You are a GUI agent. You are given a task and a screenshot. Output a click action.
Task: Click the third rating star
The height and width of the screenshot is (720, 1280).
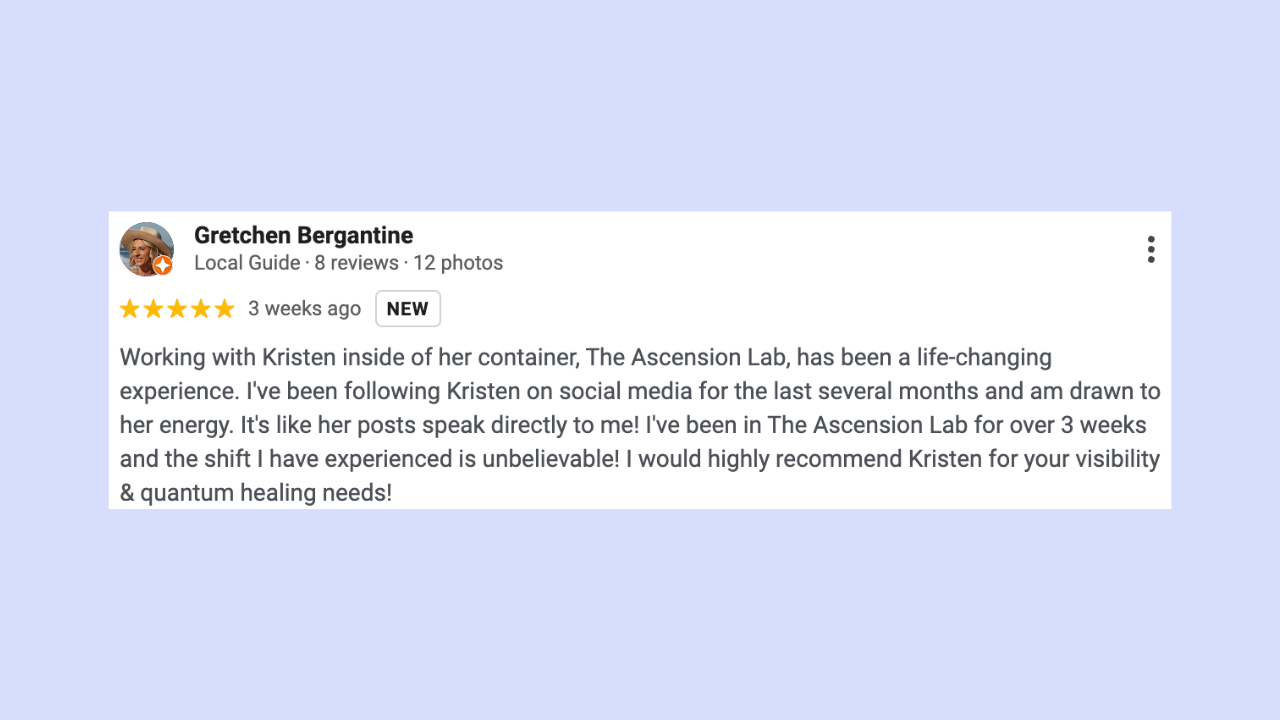(x=177, y=309)
